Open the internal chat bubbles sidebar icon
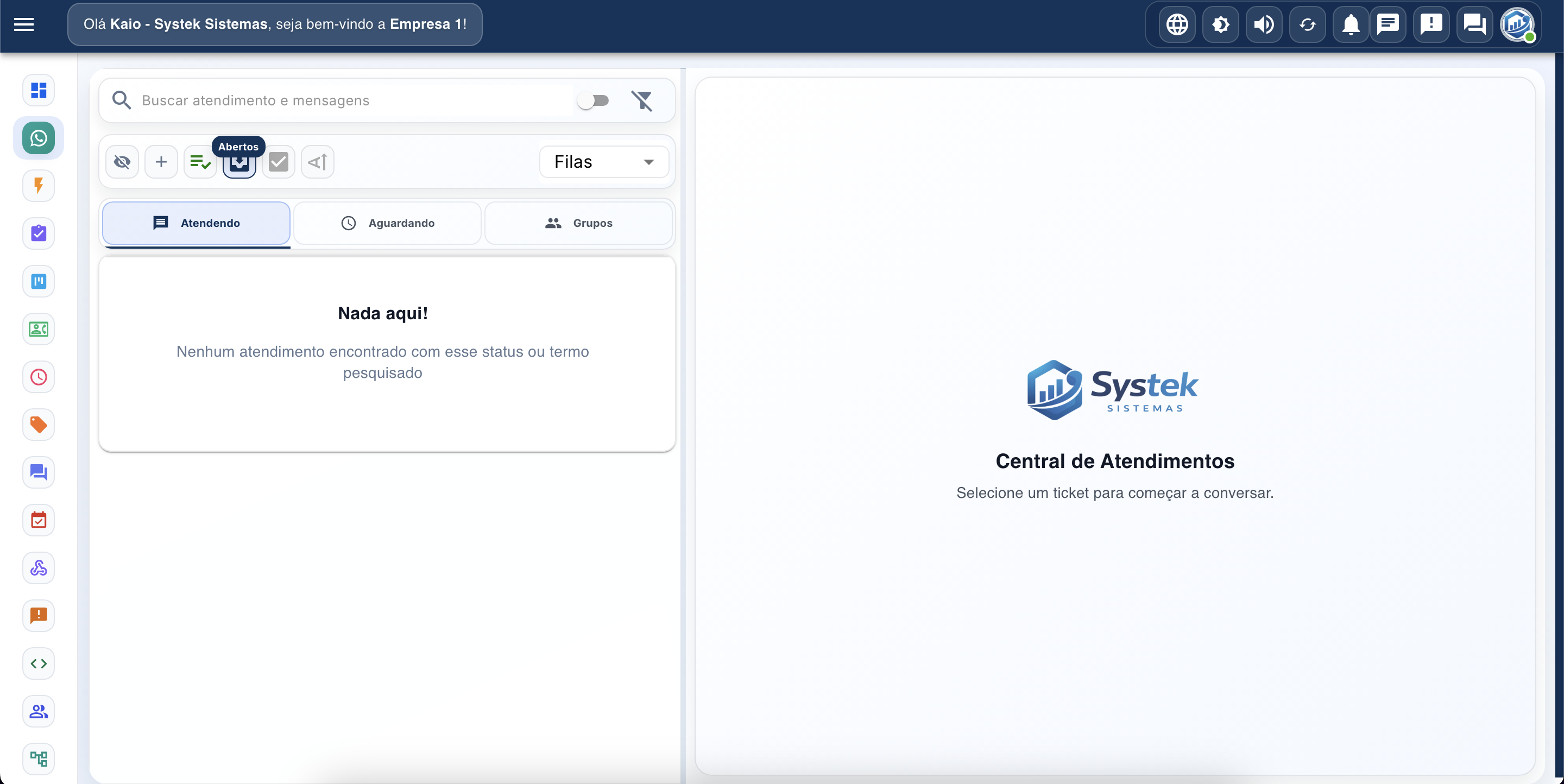The width and height of the screenshot is (1564, 784). 38,472
